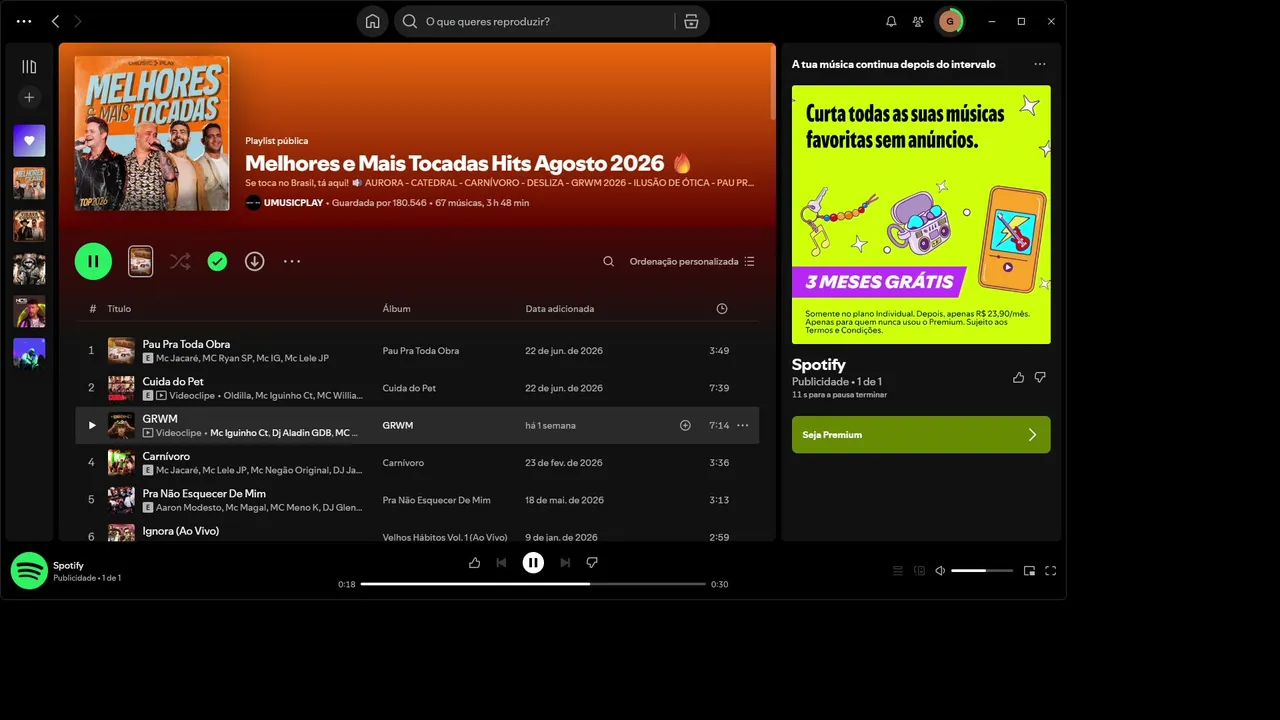The width and height of the screenshot is (1280, 720).
Task: Seek in the playback progress bar
Action: click(533, 584)
